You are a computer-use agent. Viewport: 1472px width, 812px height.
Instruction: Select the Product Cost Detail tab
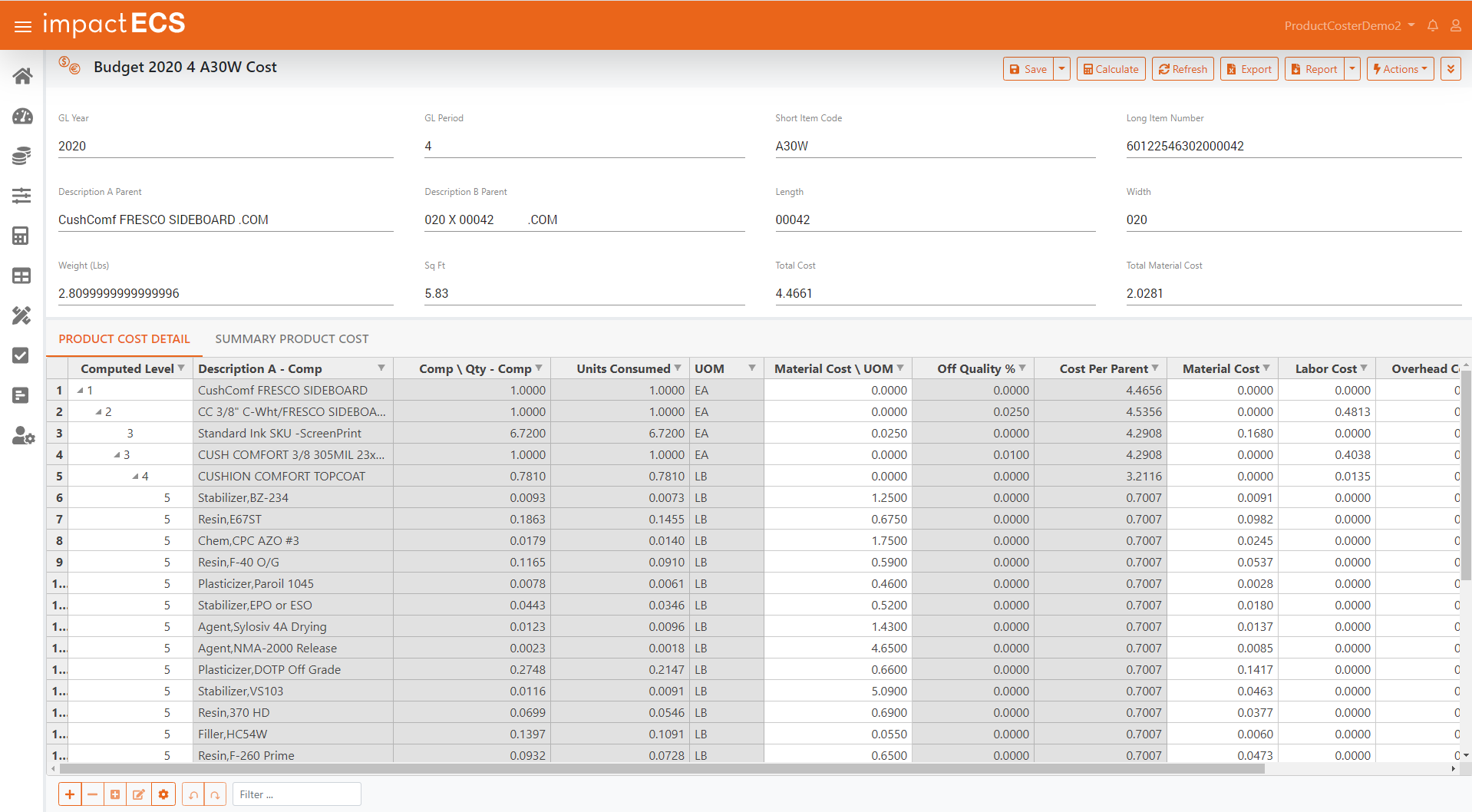[124, 339]
